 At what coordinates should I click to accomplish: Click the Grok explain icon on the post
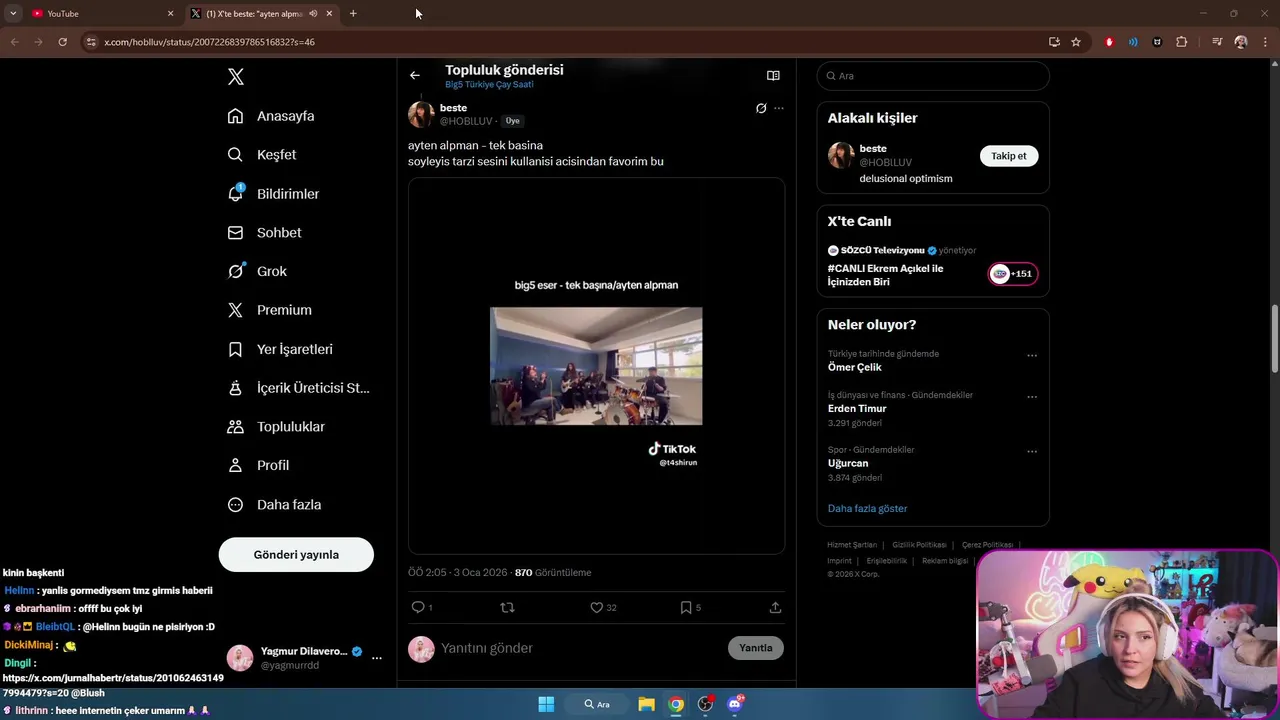click(x=761, y=108)
